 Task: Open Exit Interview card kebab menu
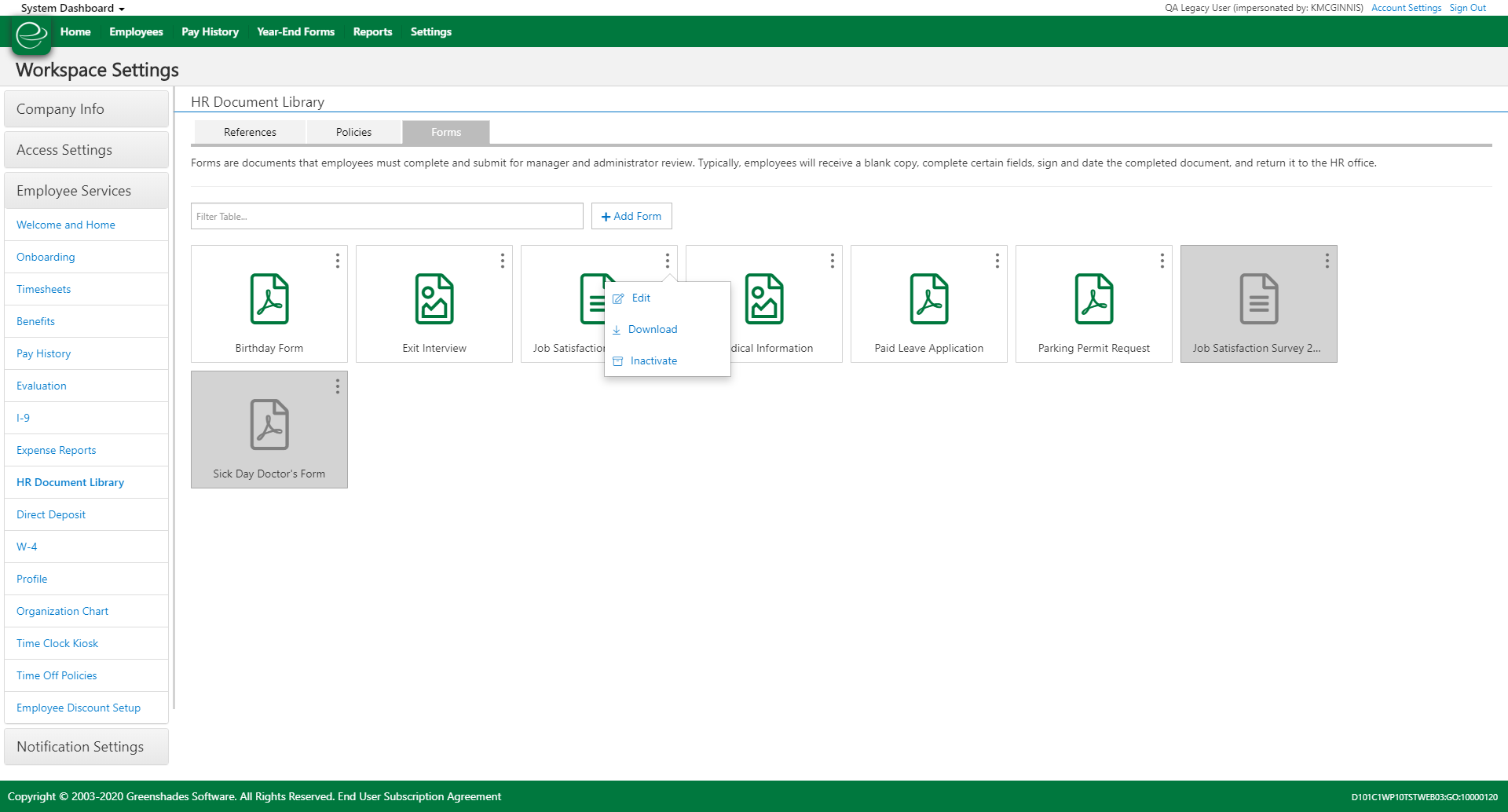click(x=503, y=261)
